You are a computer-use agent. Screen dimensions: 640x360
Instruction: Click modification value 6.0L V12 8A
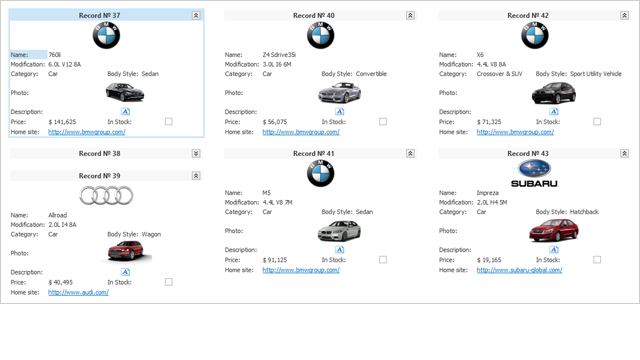click(x=64, y=64)
